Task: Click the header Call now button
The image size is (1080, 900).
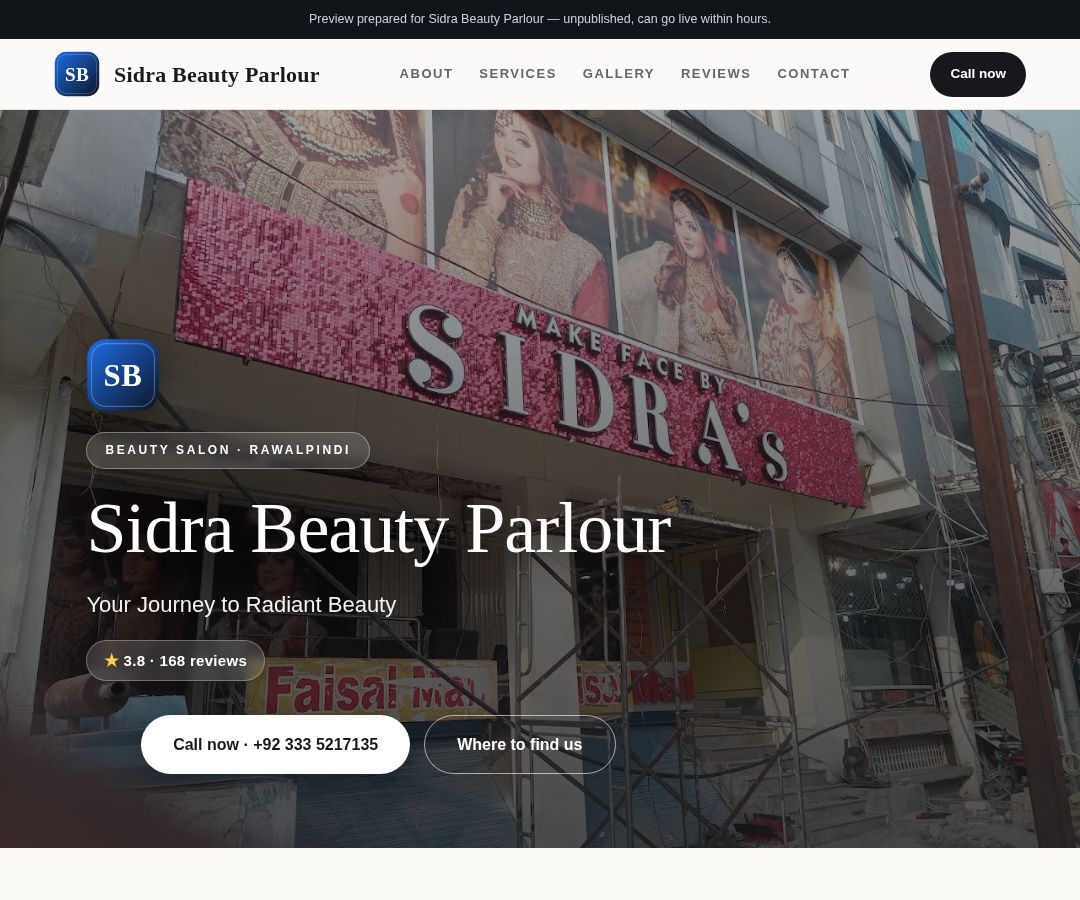Action: click(x=977, y=74)
